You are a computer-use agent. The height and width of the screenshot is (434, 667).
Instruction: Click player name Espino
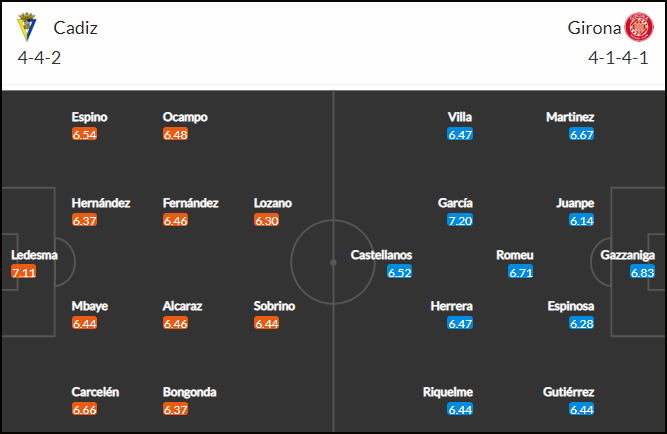(89, 117)
